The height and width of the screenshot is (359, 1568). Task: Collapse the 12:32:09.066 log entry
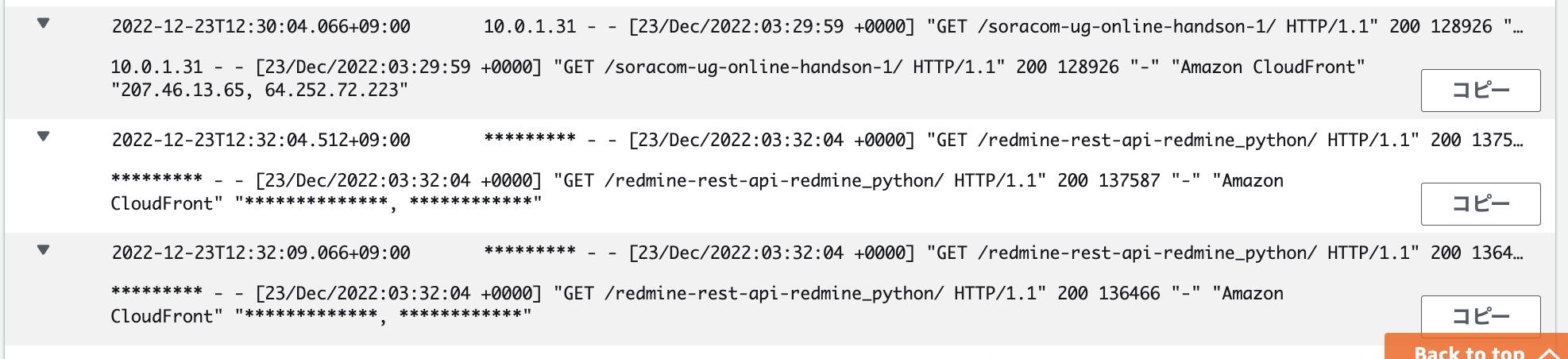click(x=44, y=250)
